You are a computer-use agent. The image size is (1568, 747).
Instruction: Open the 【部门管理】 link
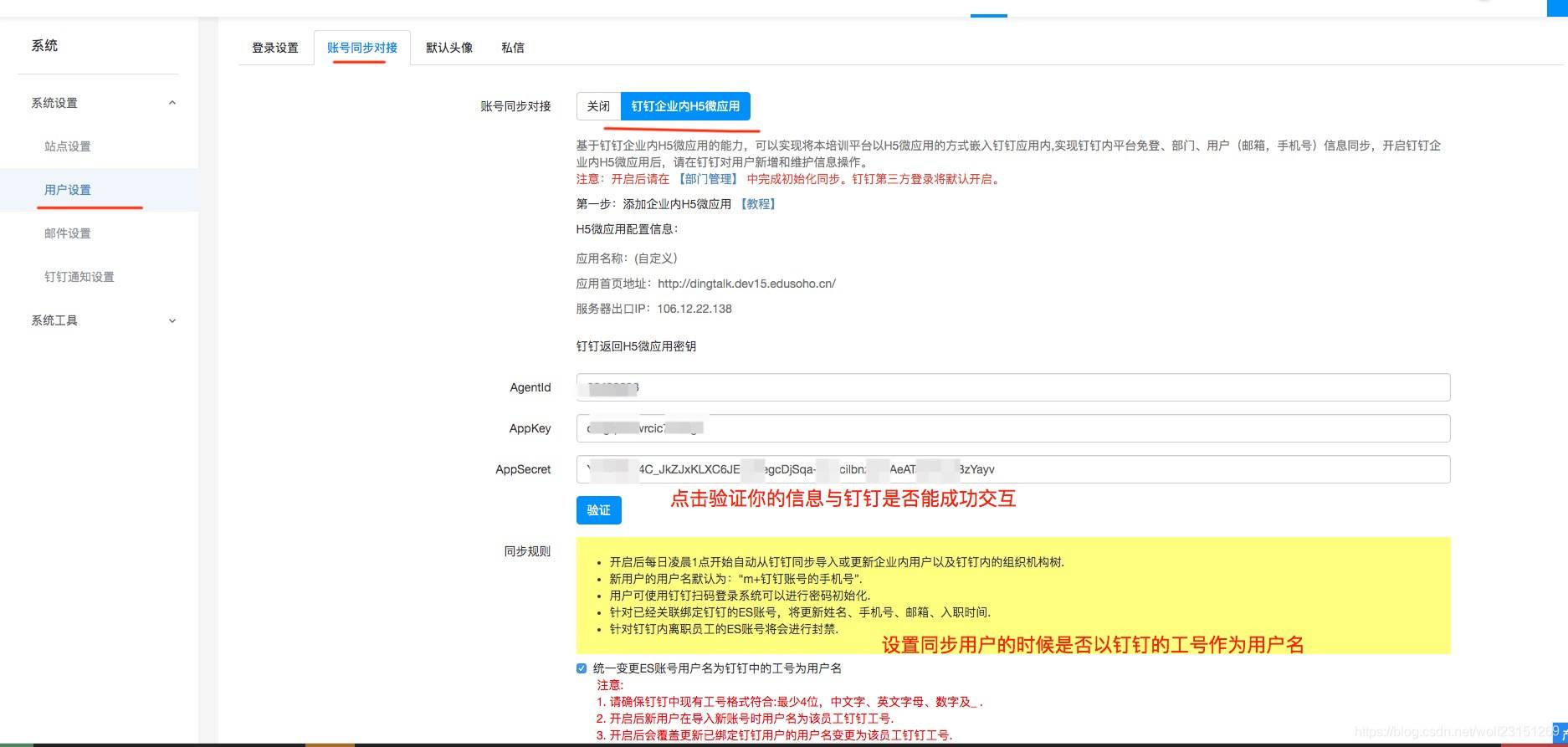tap(708, 179)
